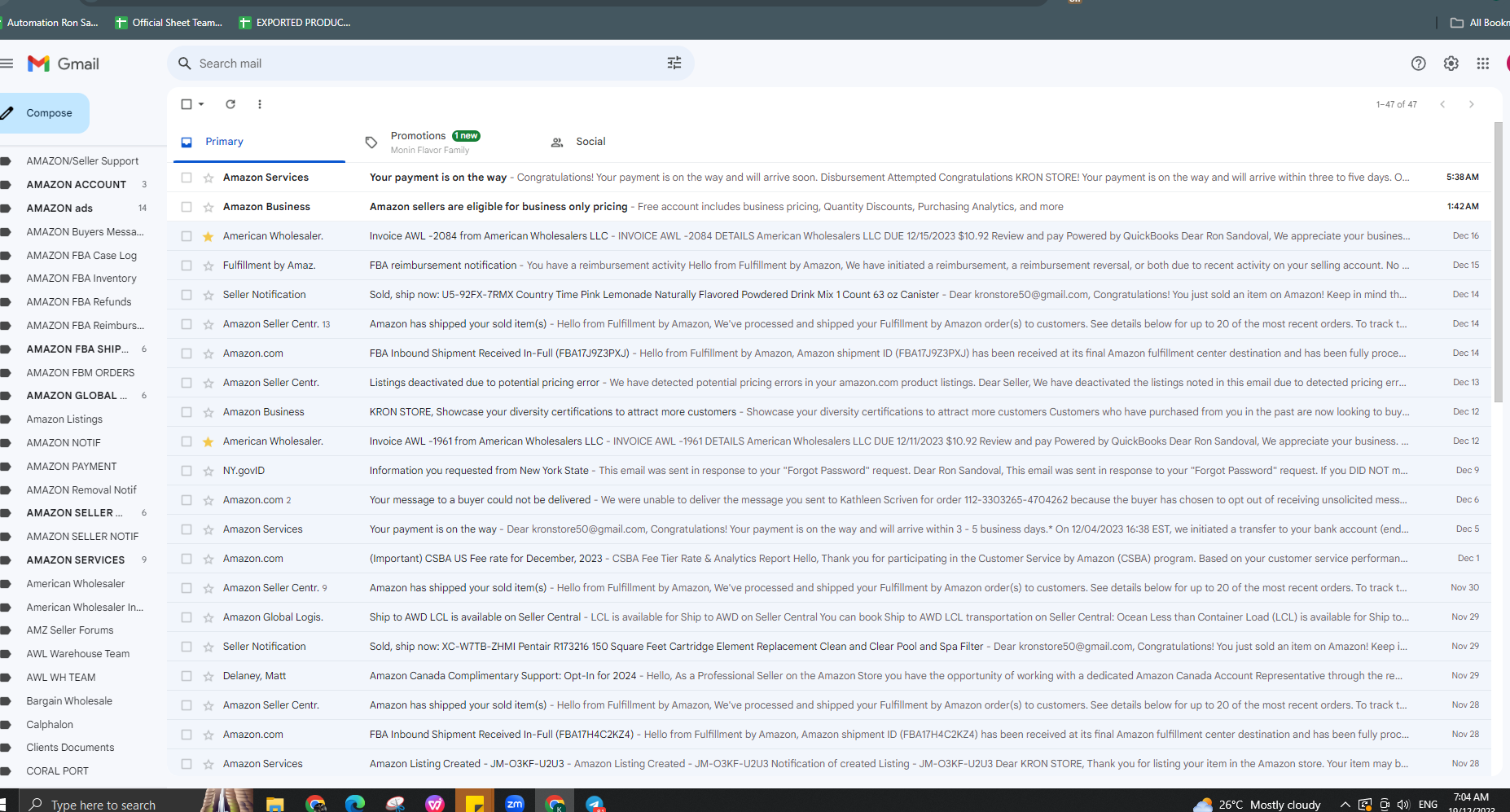This screenshot has height=812, width=1510.
Task: Unstar the American Wholesaler AWL-2084 invoice email
Action: coord(209,236)
